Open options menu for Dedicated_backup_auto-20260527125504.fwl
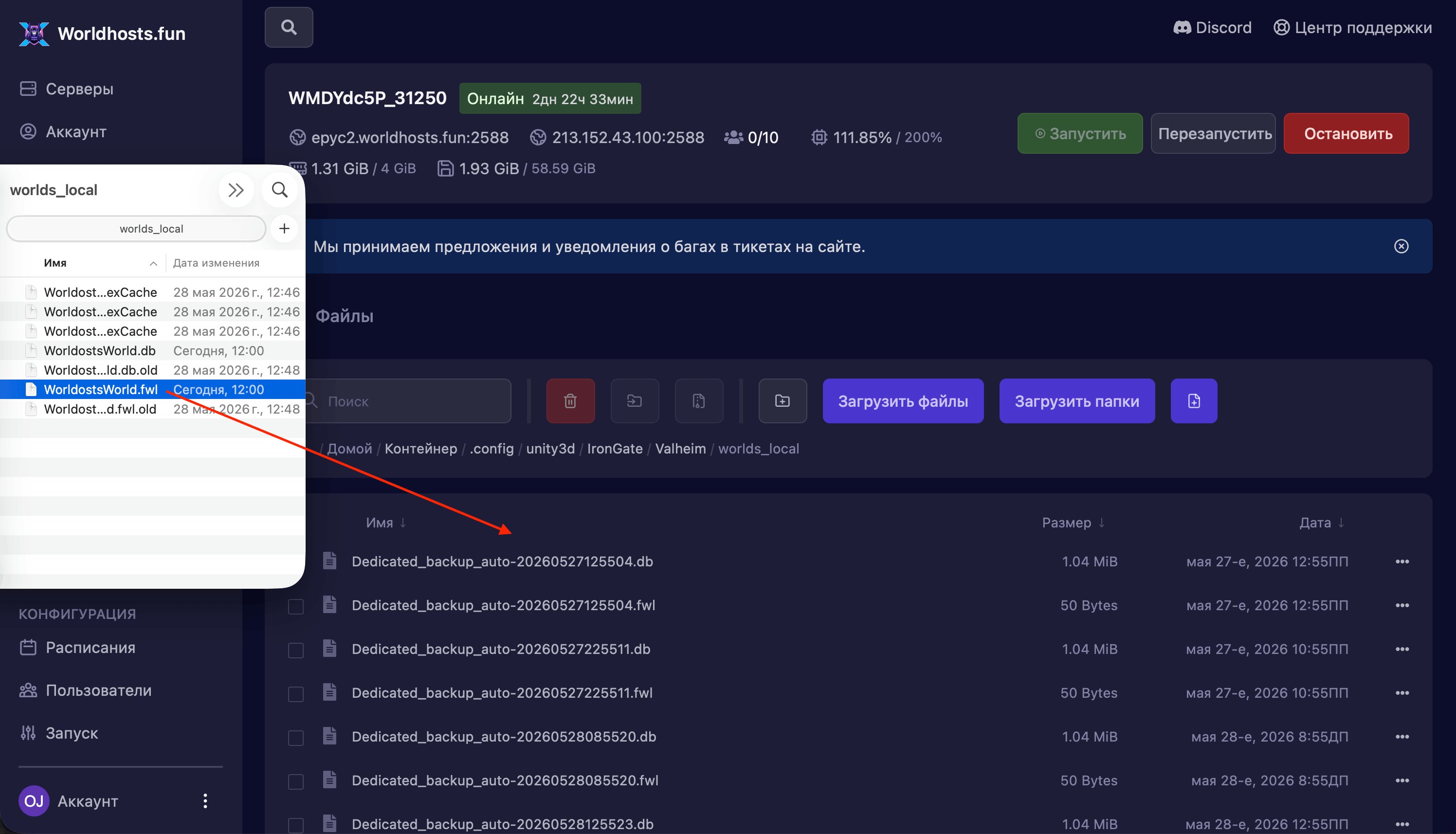The height and width of the screenshot is (834, 1456). pos(1401,605)
